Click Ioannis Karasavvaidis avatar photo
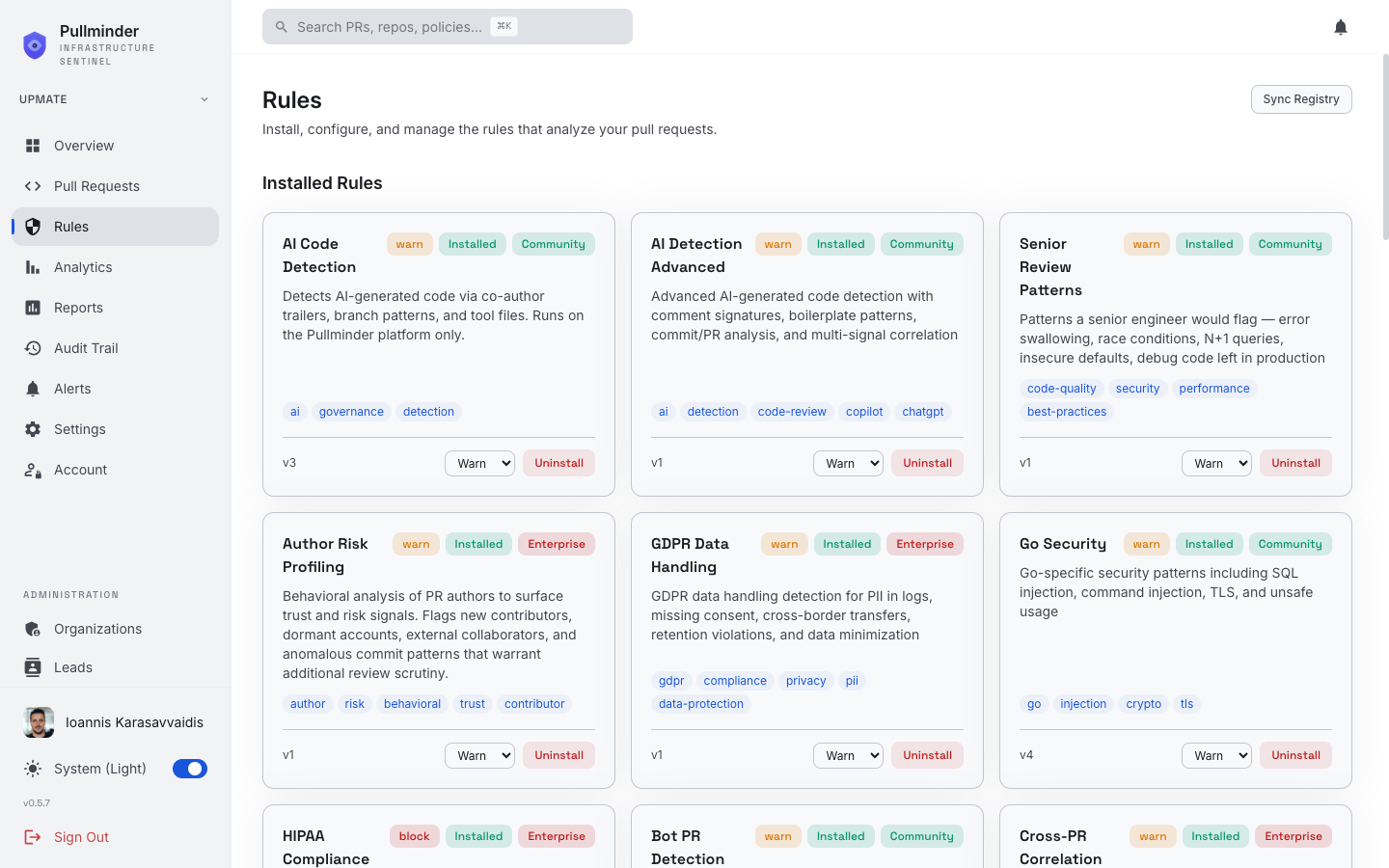This screenshot has height=868, width=1389. coord(39,722)
